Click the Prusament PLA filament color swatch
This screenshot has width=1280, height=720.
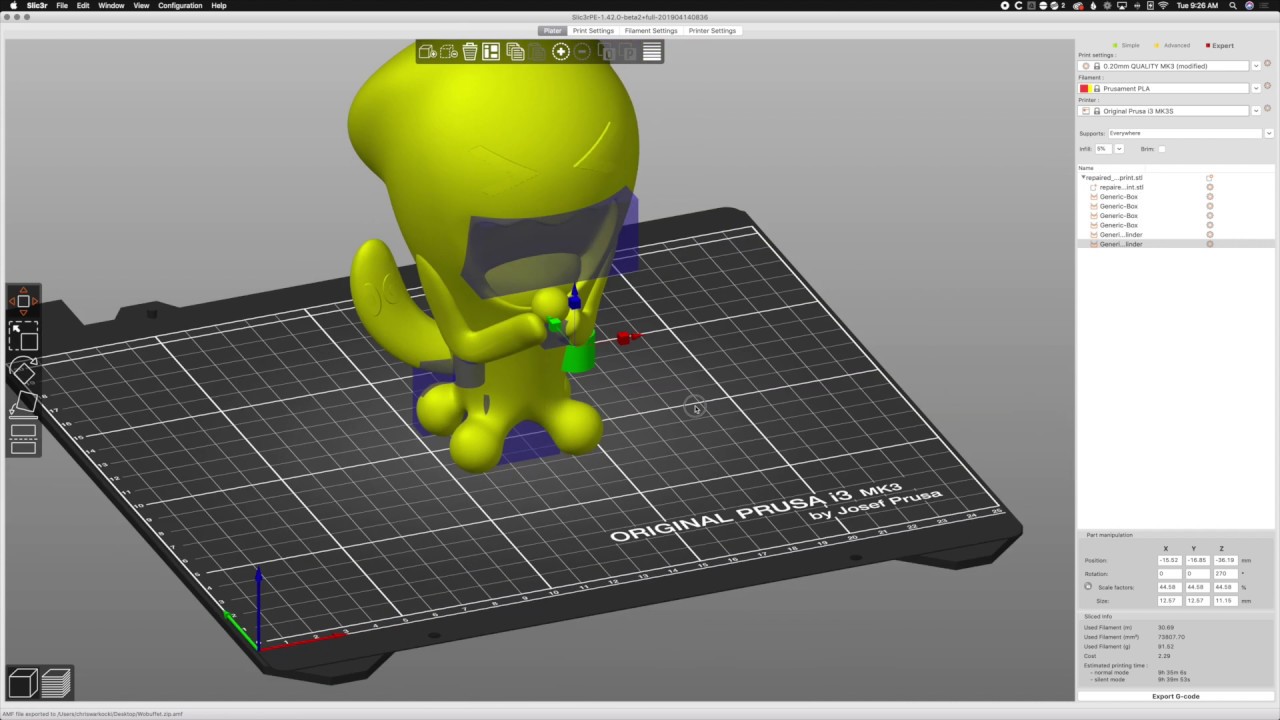pos(1086,88)
